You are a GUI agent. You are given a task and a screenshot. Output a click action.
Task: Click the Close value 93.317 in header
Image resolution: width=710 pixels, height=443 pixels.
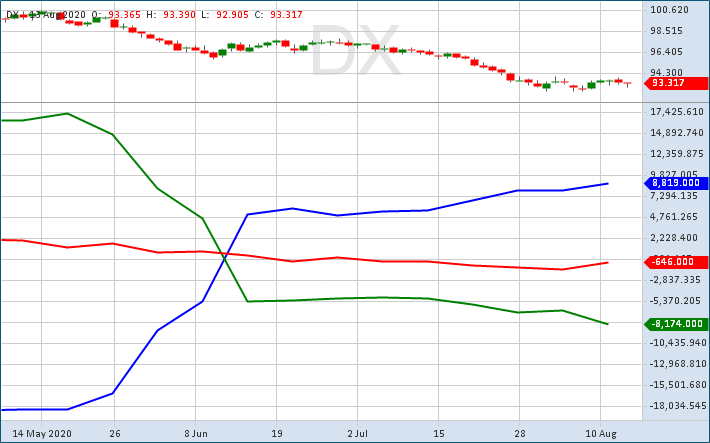tap(286, 15)
